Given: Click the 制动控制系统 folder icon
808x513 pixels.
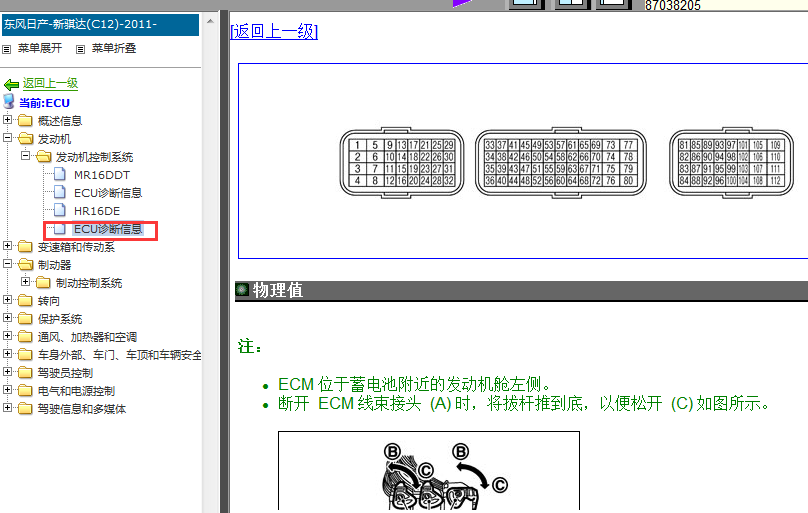Looking at the screenshot, I should pos(43,283).
